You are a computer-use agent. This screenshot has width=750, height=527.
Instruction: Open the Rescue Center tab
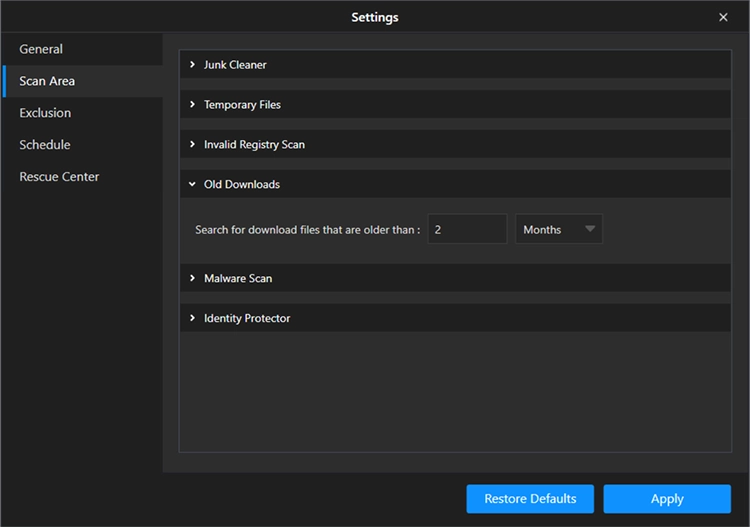pyautogui.click(x=59, y=177)
